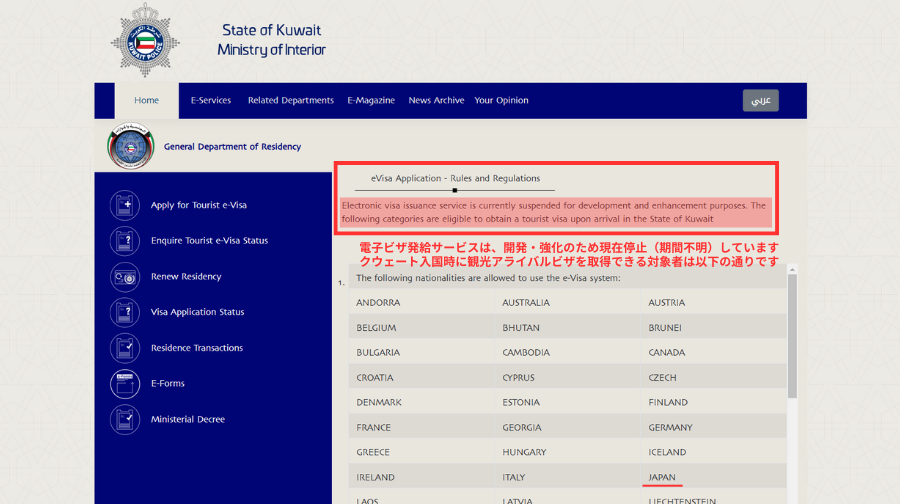Click the Kuwait Police emblem logo

point(145,40)
